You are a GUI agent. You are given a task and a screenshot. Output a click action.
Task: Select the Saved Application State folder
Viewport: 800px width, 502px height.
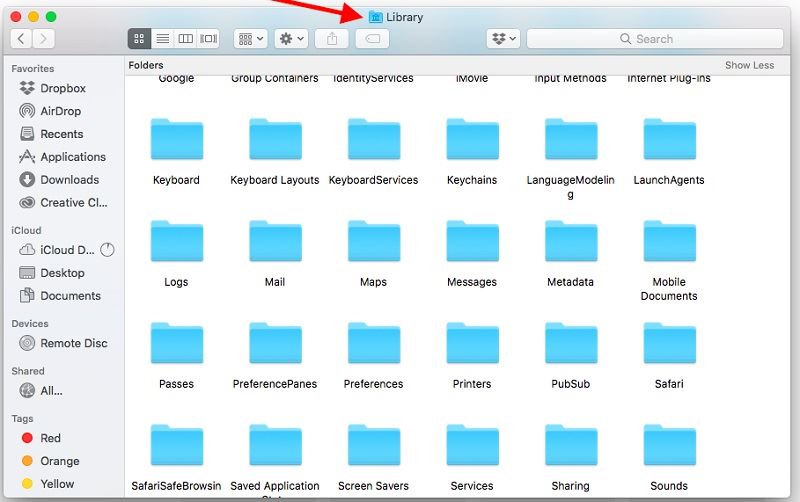coord(275,445)
